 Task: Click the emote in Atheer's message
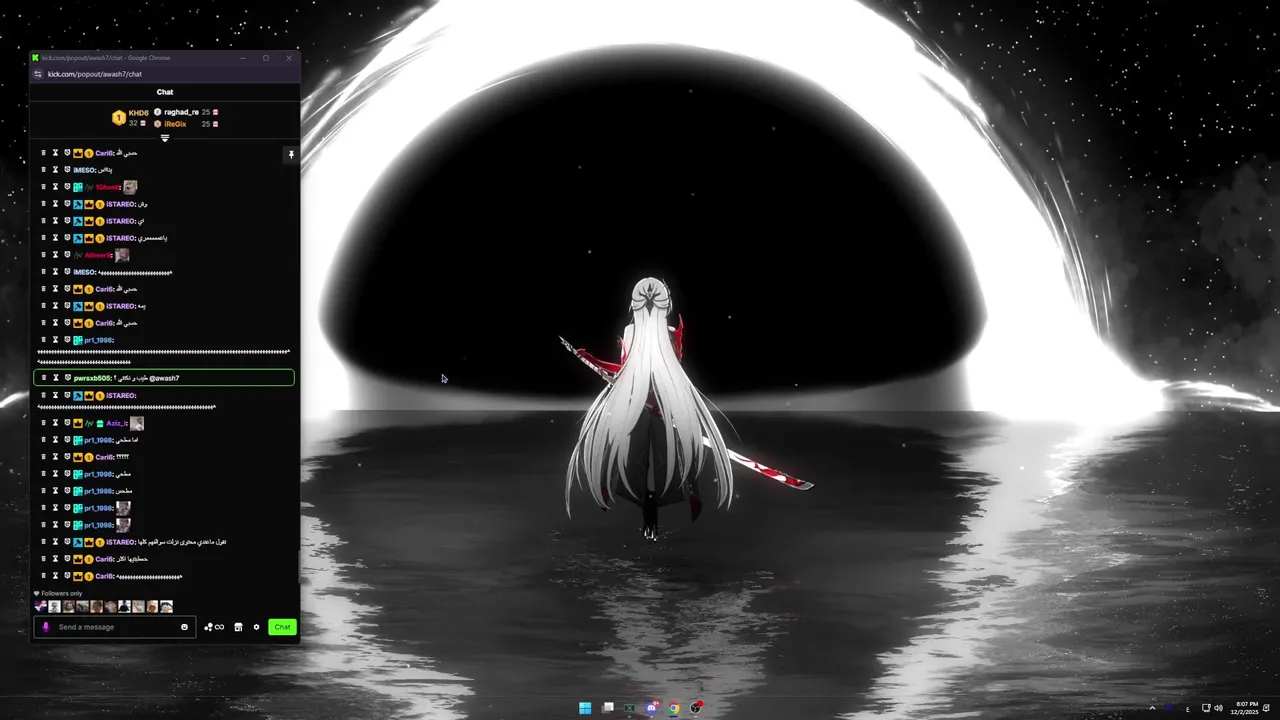(122, 255)
